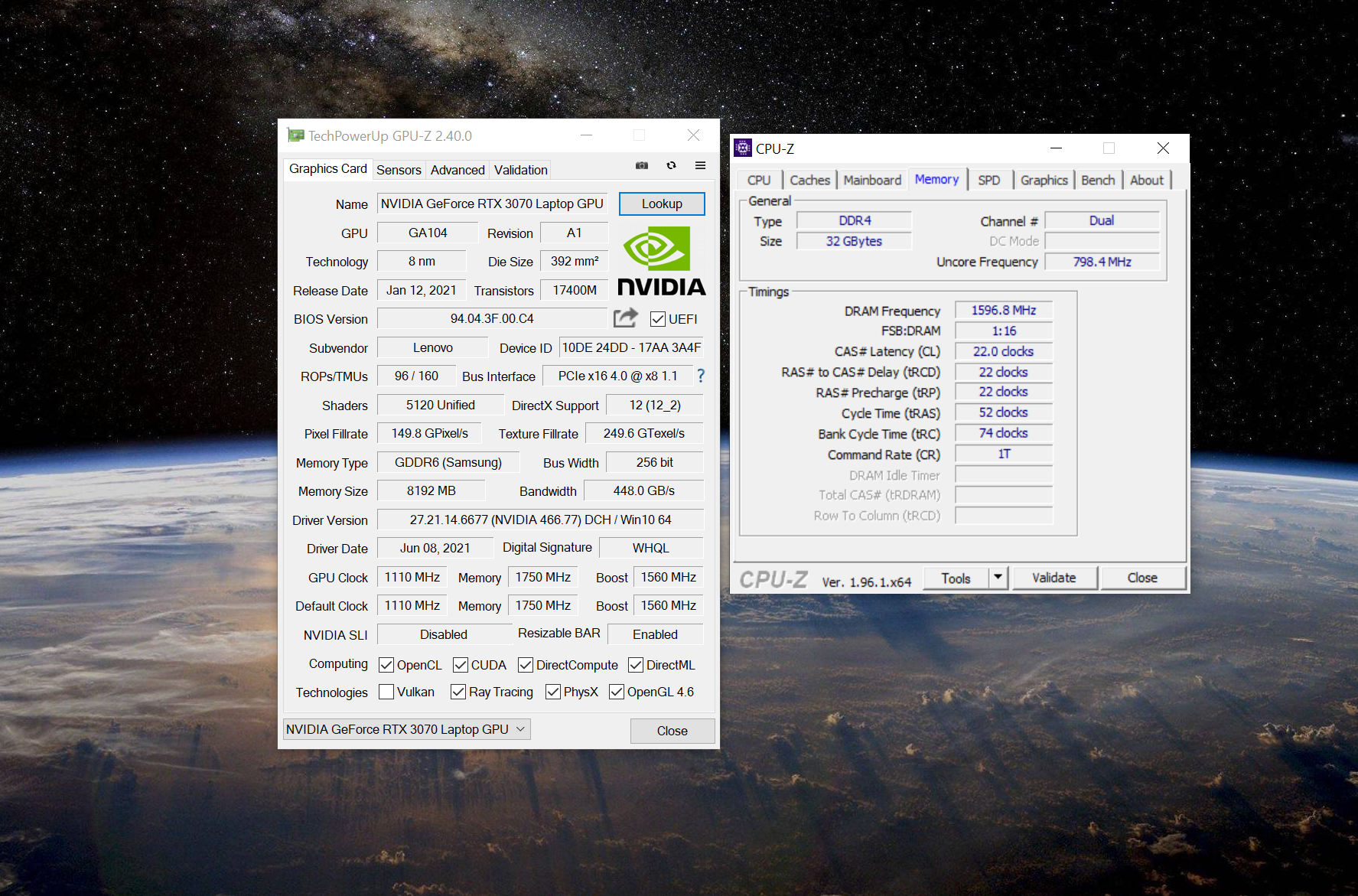Click the DRAM Frequency value in CPU-Z
The image size is (1358, 896).
click(x=1004, y=310)
